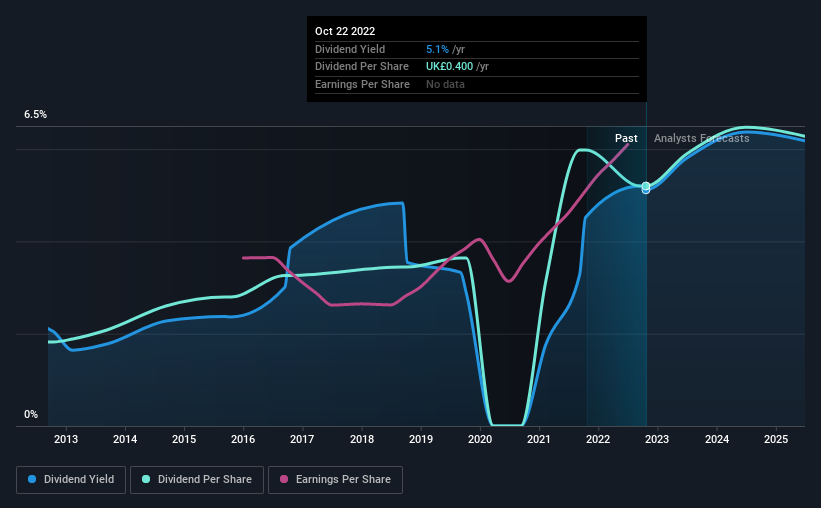Click the Analysts Forecasts label
Screen dimensions: 821x508
(x=702, y=138)
